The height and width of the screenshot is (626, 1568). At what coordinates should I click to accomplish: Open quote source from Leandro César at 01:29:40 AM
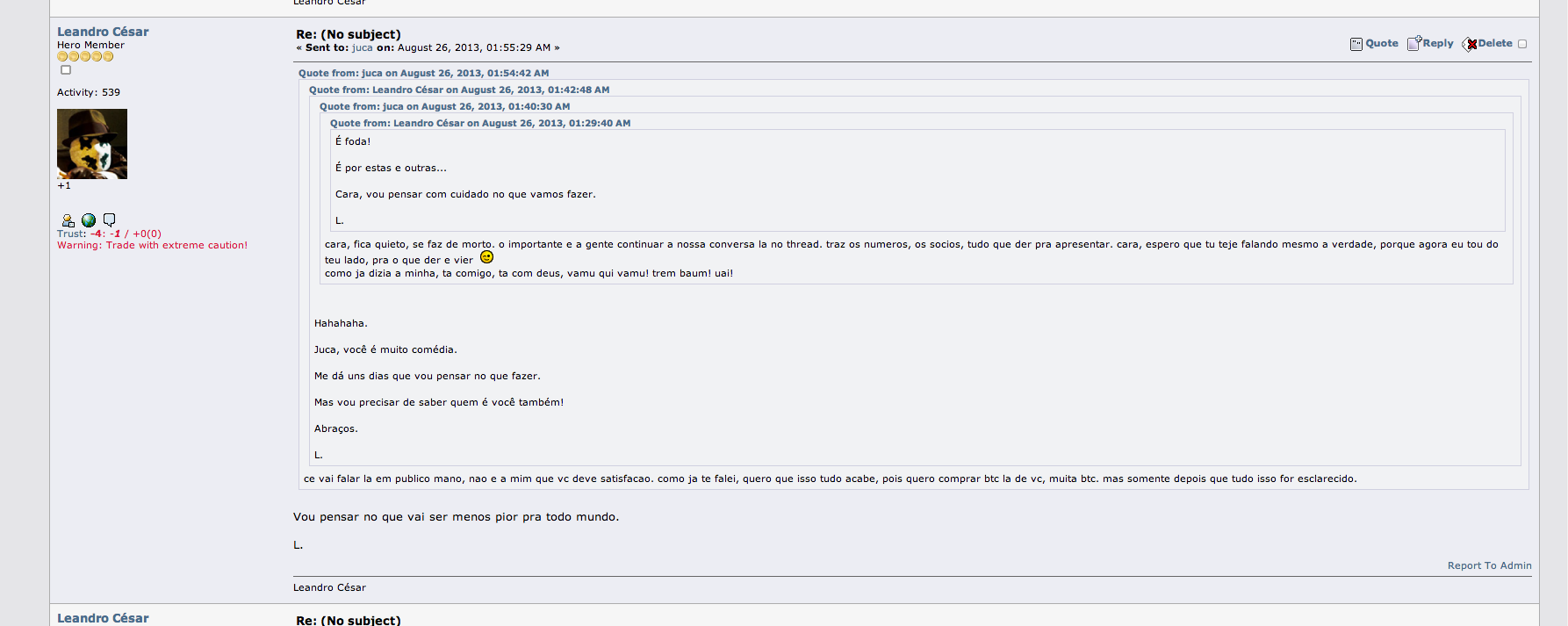(x=480, y=123)
